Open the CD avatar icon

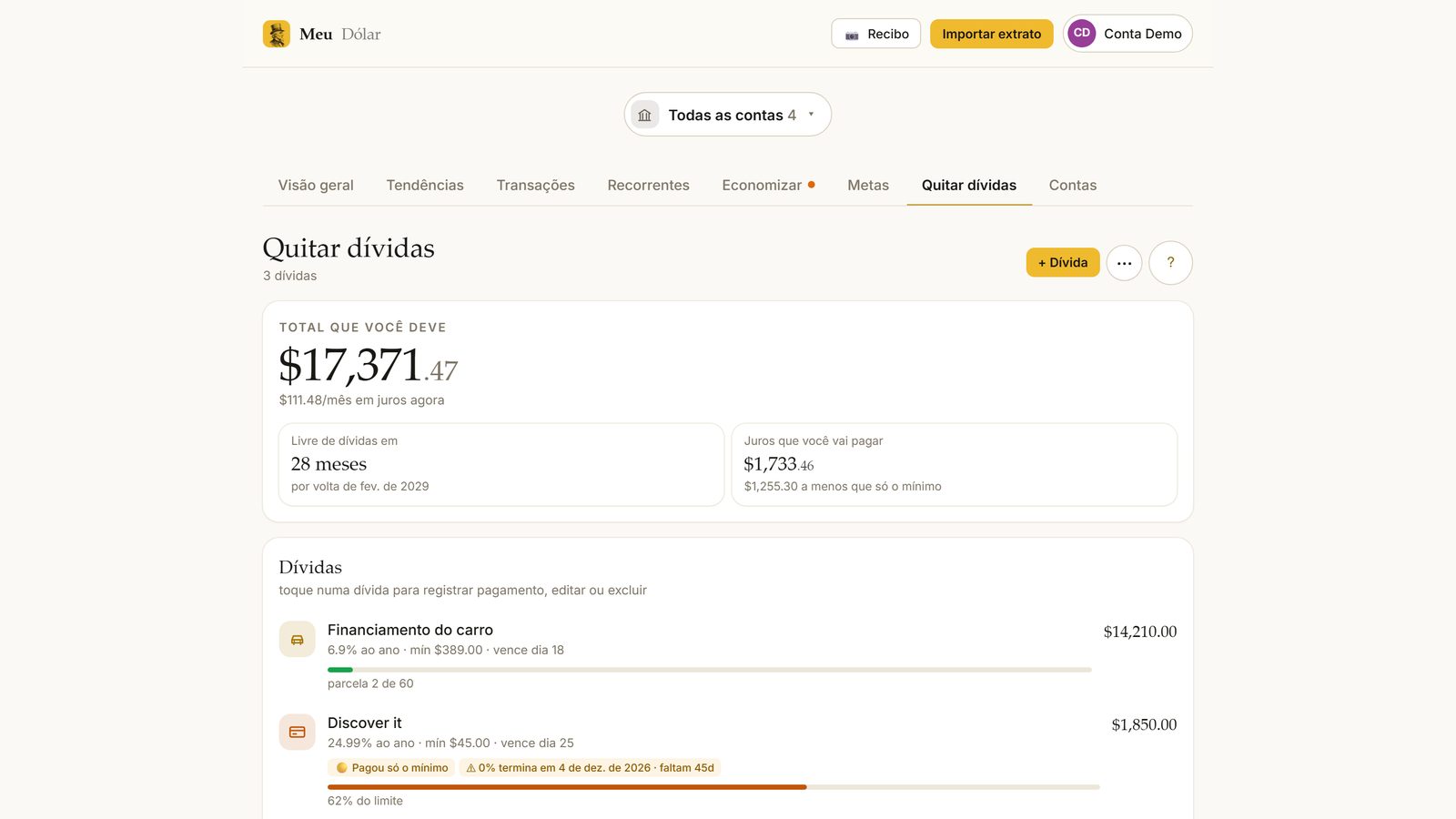click(1082, 34)
